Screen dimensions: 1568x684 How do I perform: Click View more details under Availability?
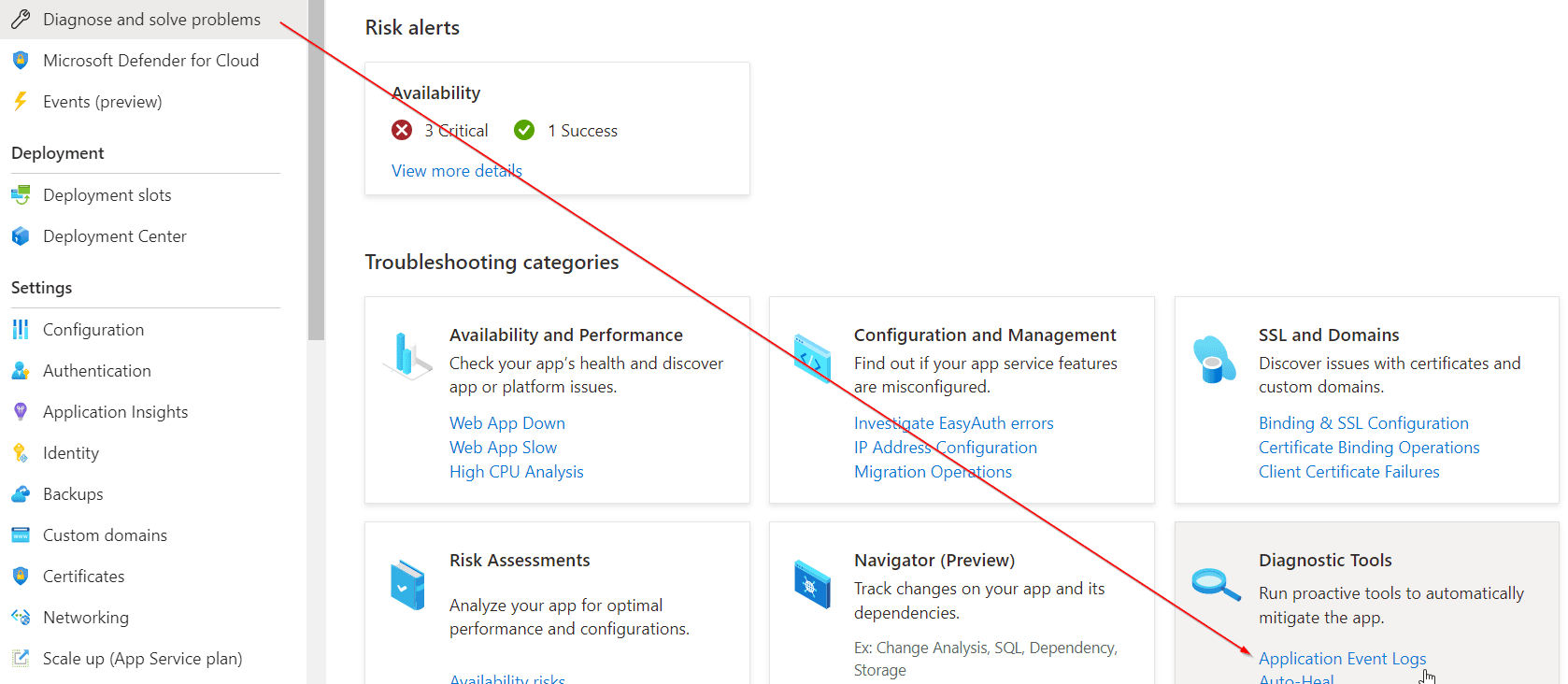click(x=456, y=170)
